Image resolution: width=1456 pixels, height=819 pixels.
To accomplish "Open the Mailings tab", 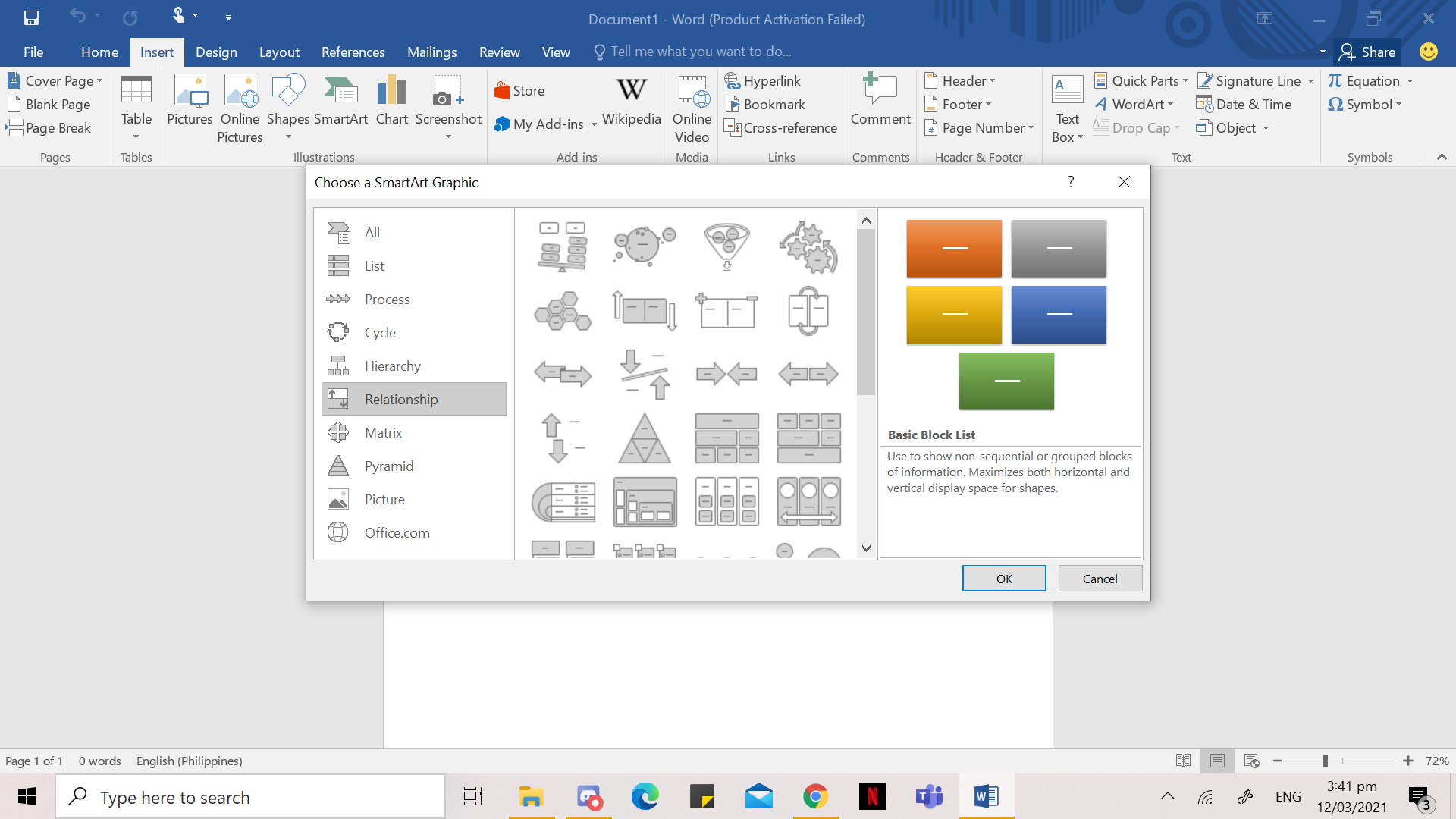I will (431, 52).
